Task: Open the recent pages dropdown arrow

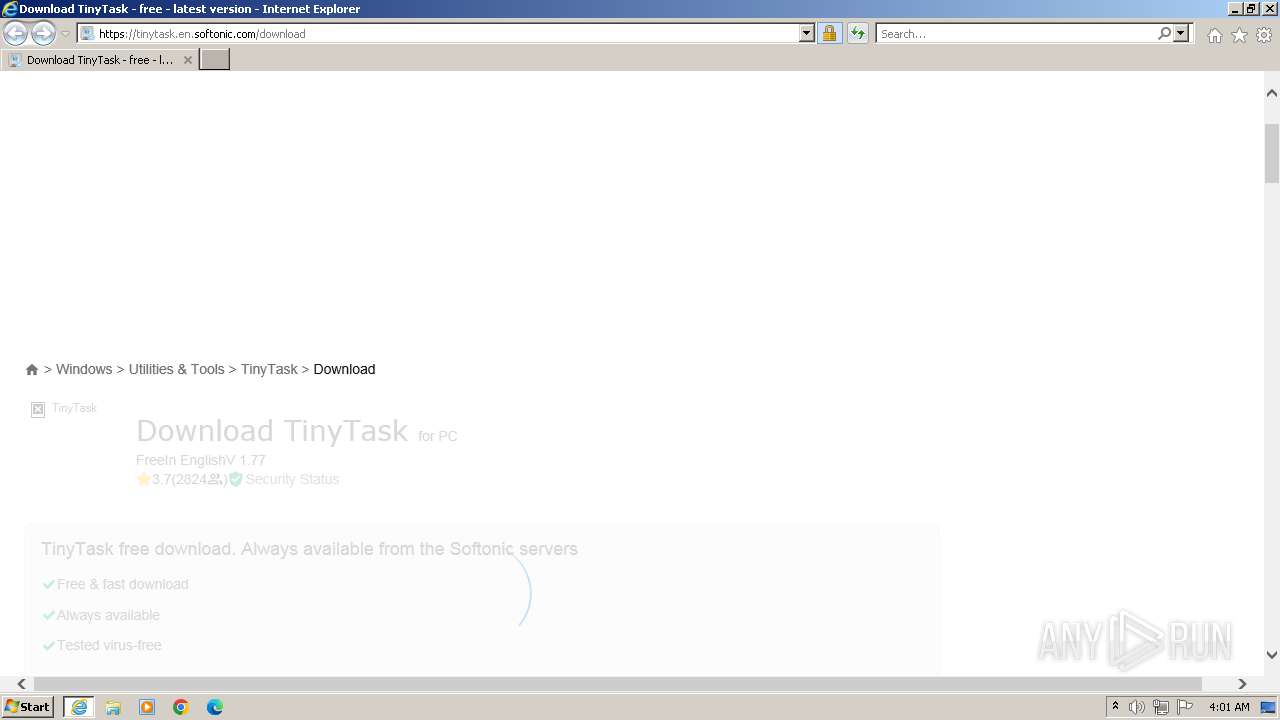Action: pos(65,33)
